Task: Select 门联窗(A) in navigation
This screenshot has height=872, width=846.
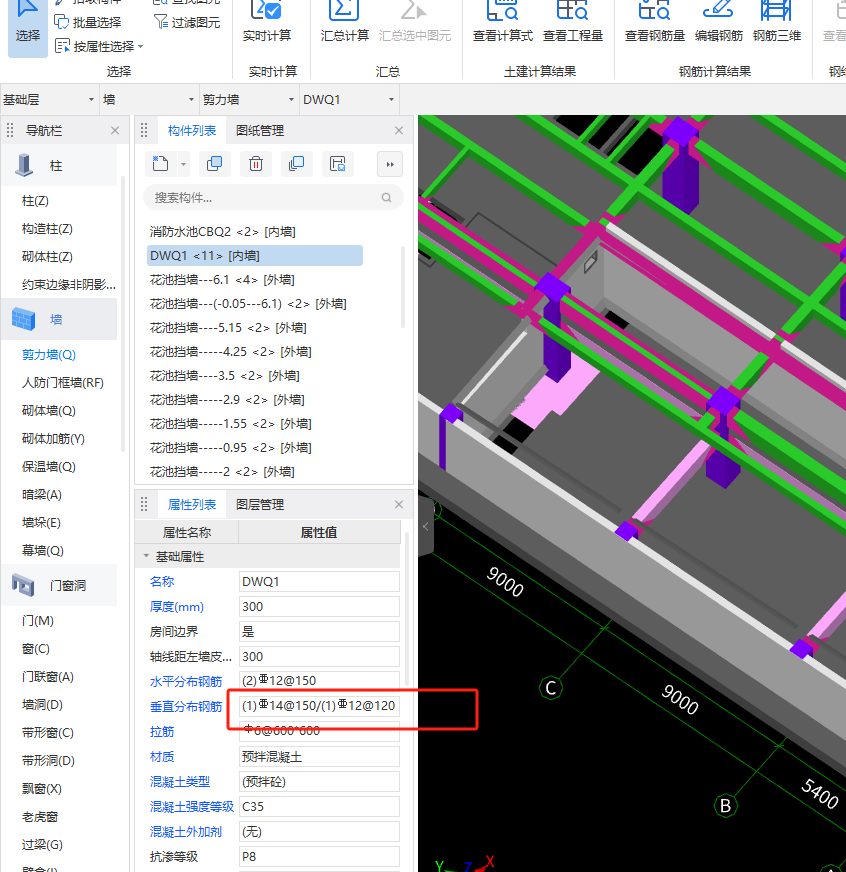Action: click(48, 677)
